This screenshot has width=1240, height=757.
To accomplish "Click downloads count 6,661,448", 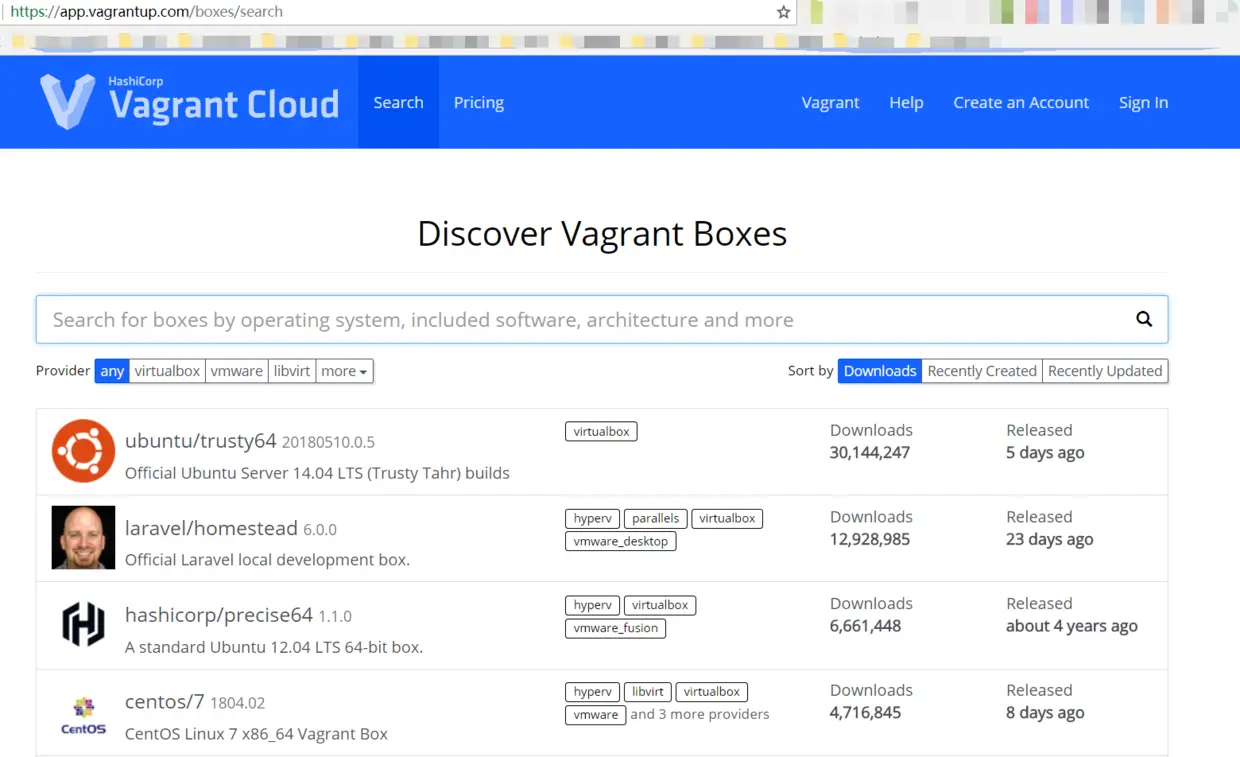I will click(865, 627).
